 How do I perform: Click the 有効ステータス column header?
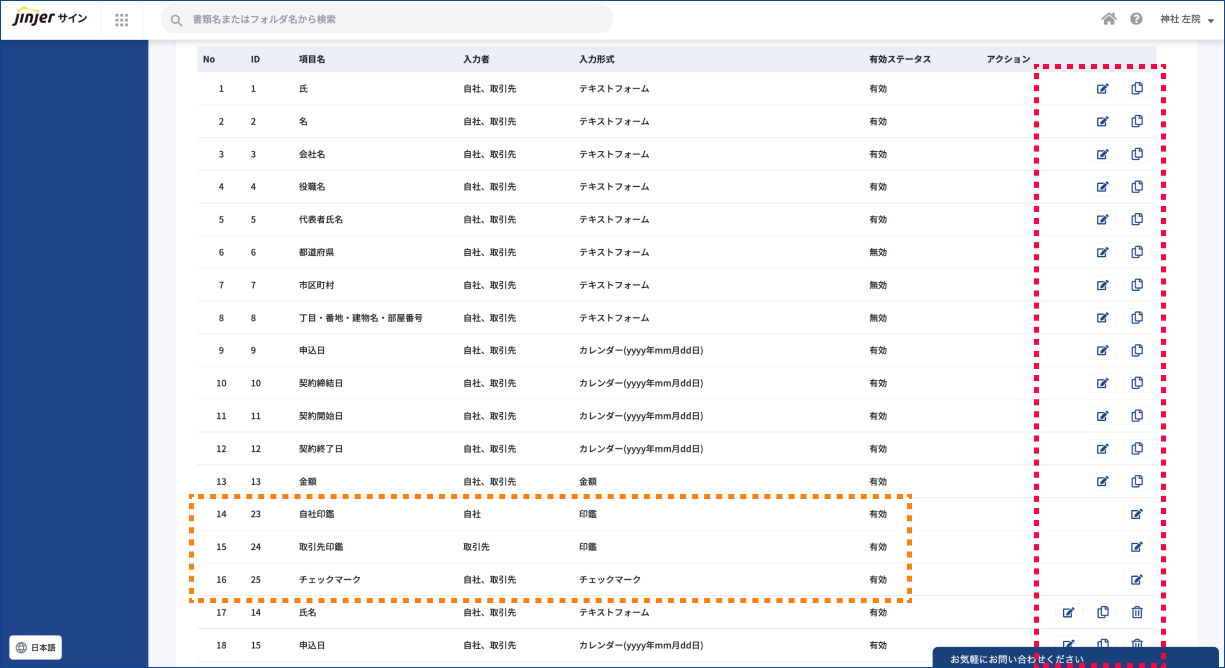[x=900, y=59]
